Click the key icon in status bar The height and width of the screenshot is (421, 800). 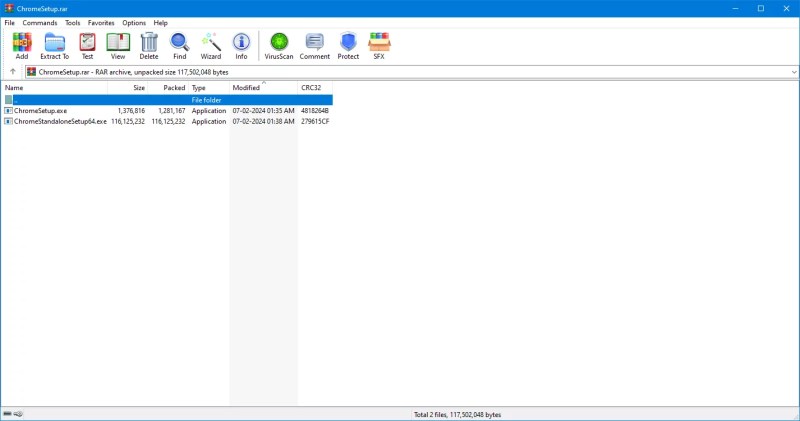coord(18,414)
